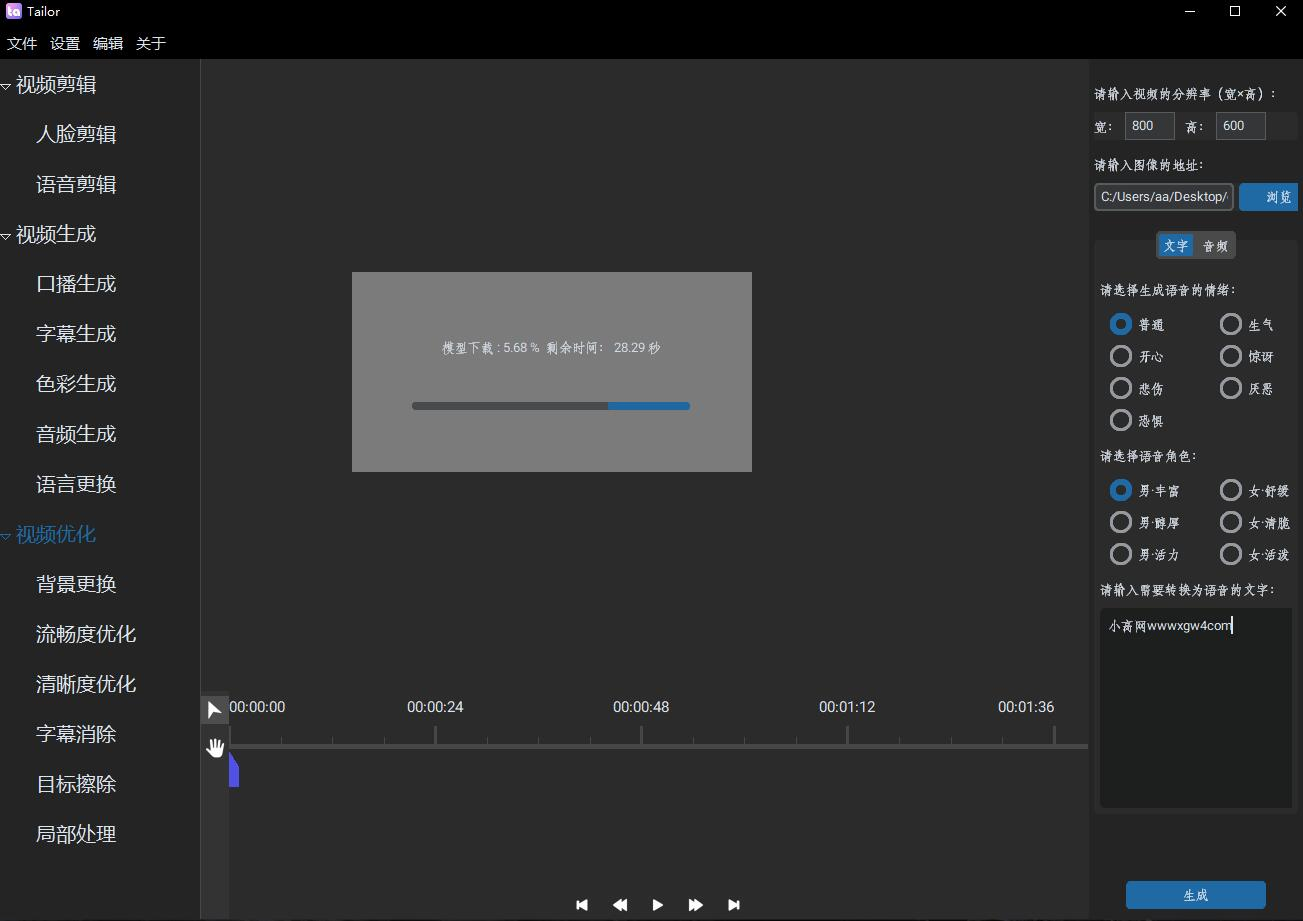Select the hand pan tool
Screen dimensions: 1303x921
[215, 747]
